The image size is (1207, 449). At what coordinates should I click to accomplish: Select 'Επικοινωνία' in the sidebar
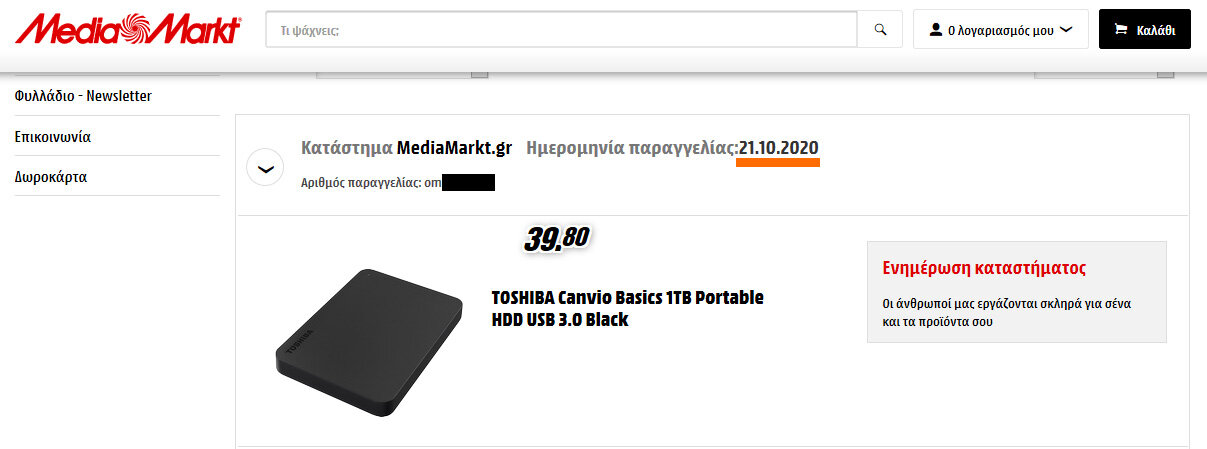pos(60,136)
